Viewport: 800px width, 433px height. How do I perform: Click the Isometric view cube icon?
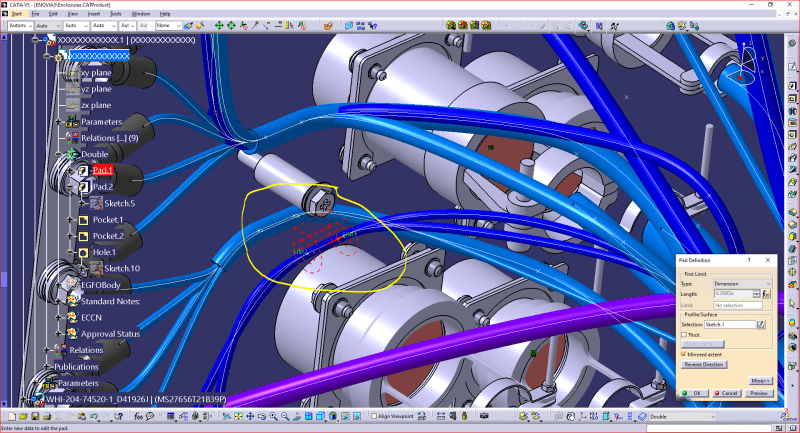(x=320, y=416)
